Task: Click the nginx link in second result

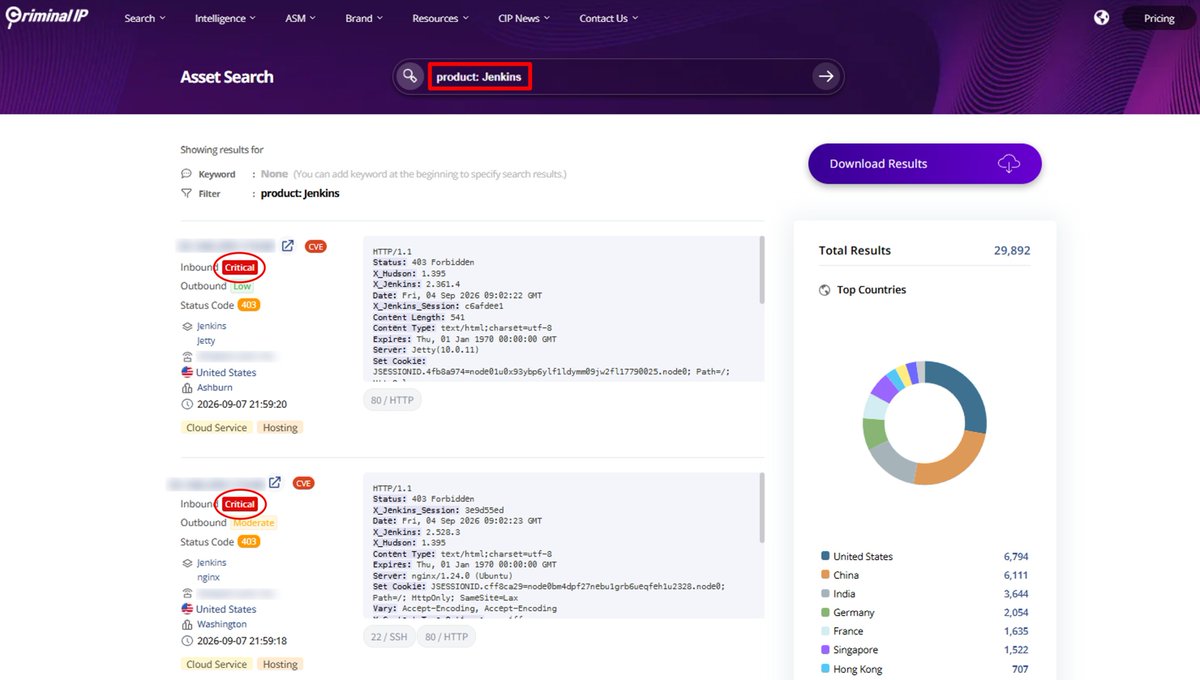Action: click(208, 577)
